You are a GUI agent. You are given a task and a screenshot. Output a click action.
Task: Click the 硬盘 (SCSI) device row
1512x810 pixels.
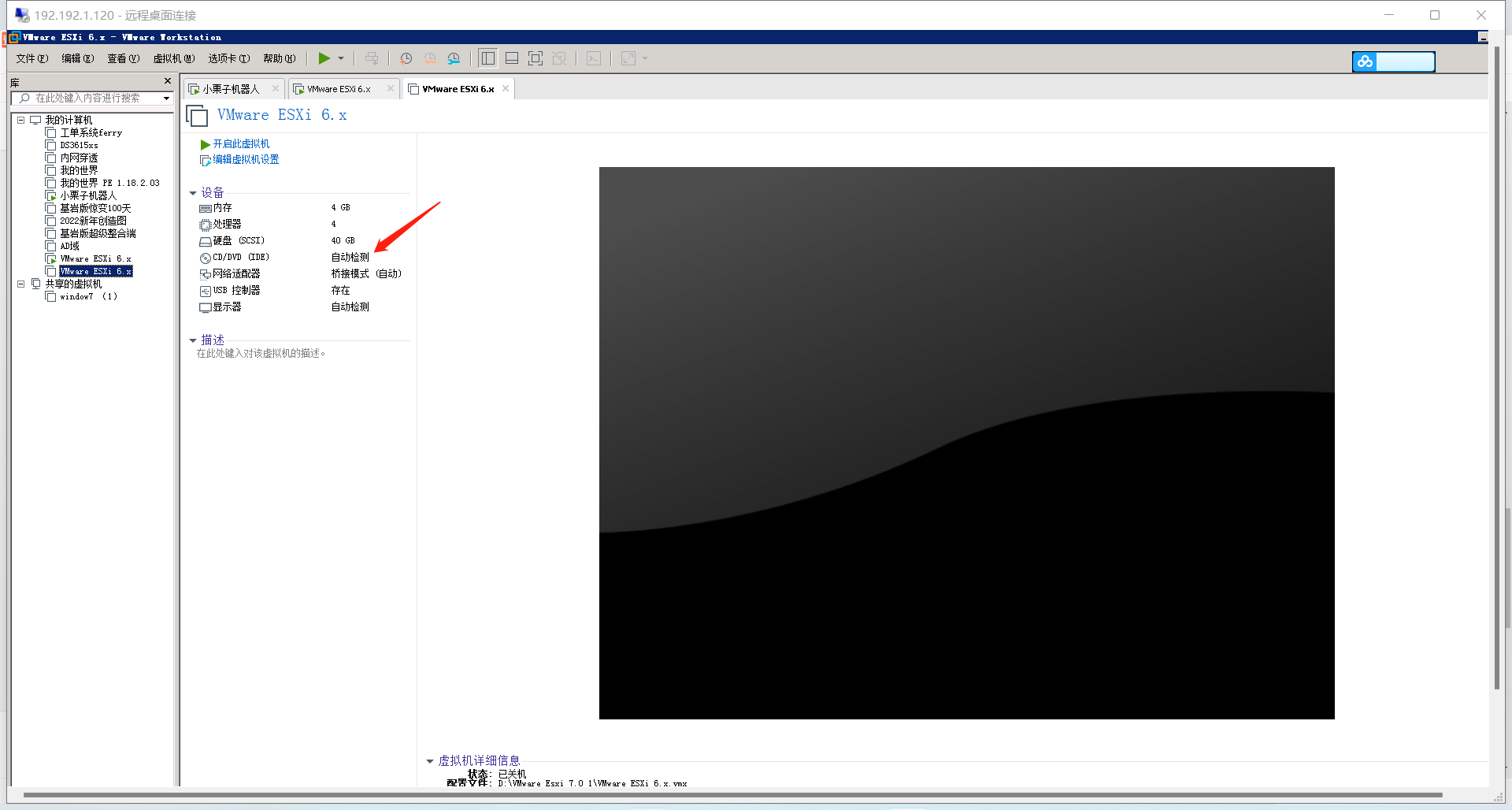point(303,240)
